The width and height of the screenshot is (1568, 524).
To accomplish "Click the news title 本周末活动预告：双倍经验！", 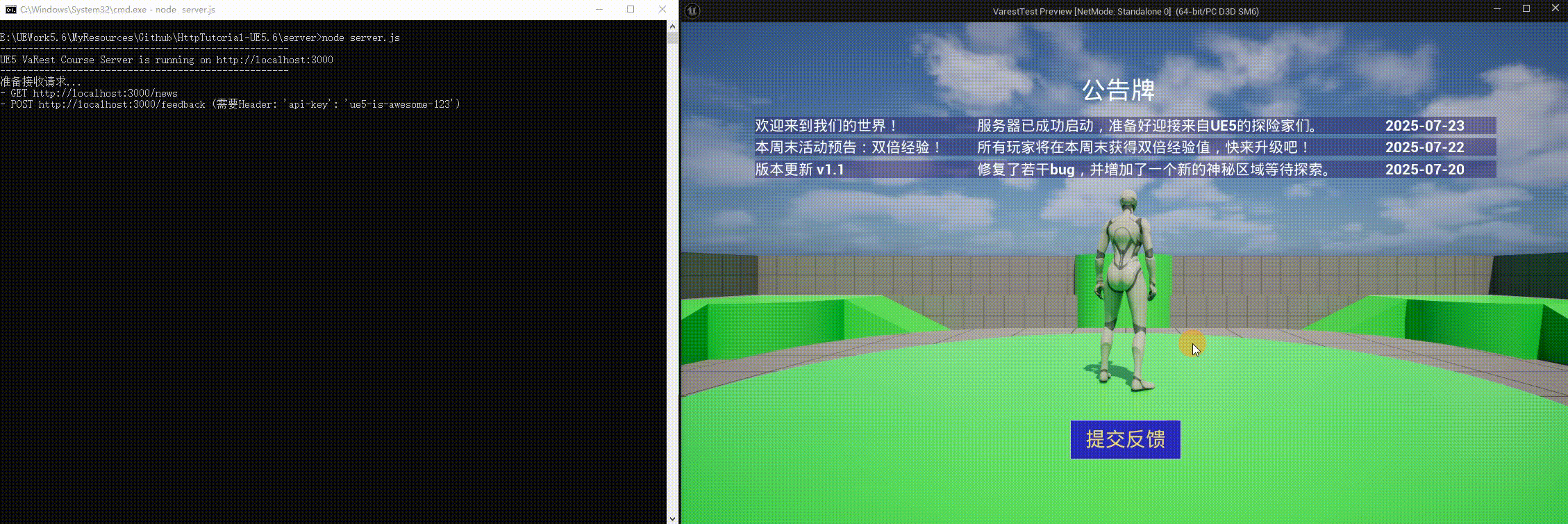I will 849,147.
